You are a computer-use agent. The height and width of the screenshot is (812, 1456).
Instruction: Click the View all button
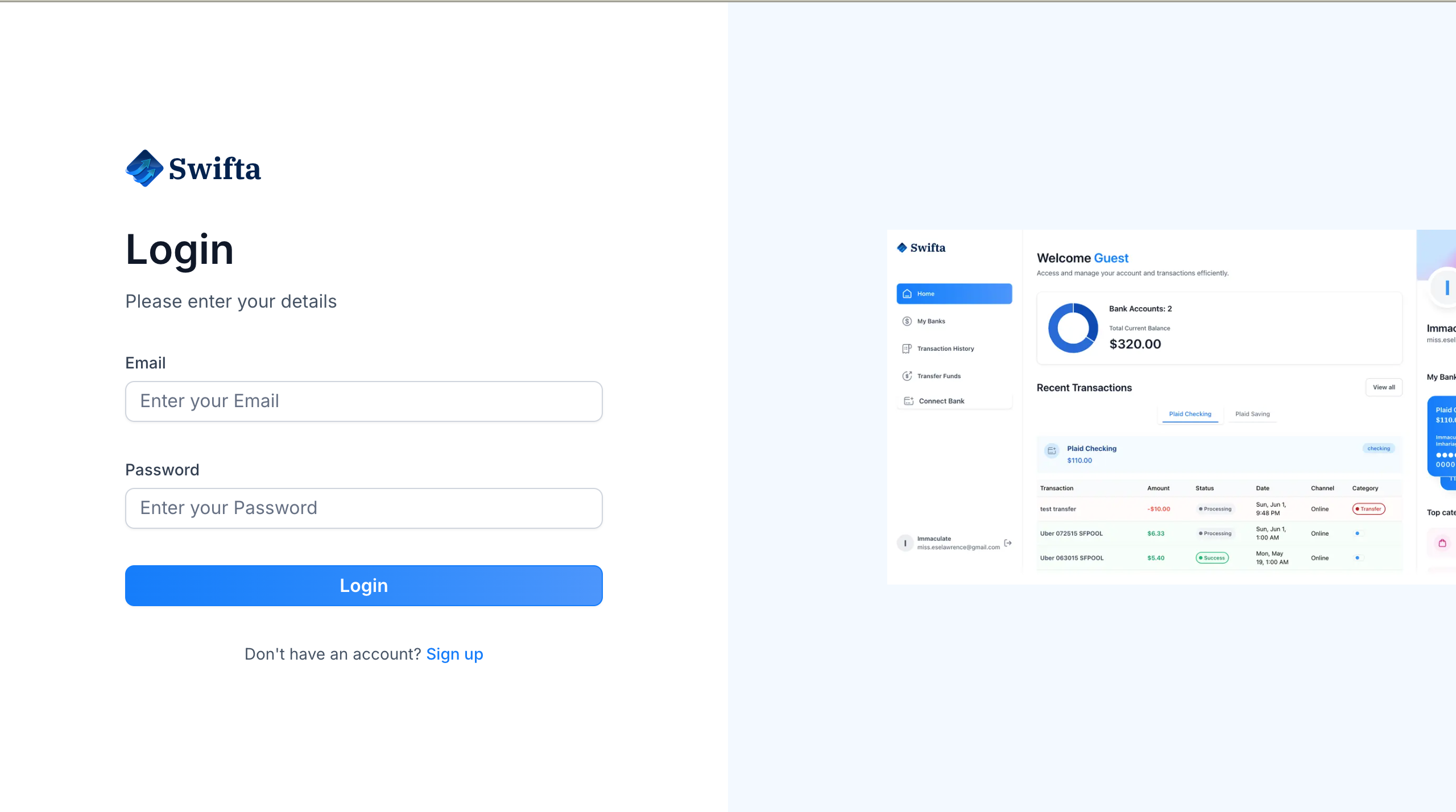pos(1383,387)
